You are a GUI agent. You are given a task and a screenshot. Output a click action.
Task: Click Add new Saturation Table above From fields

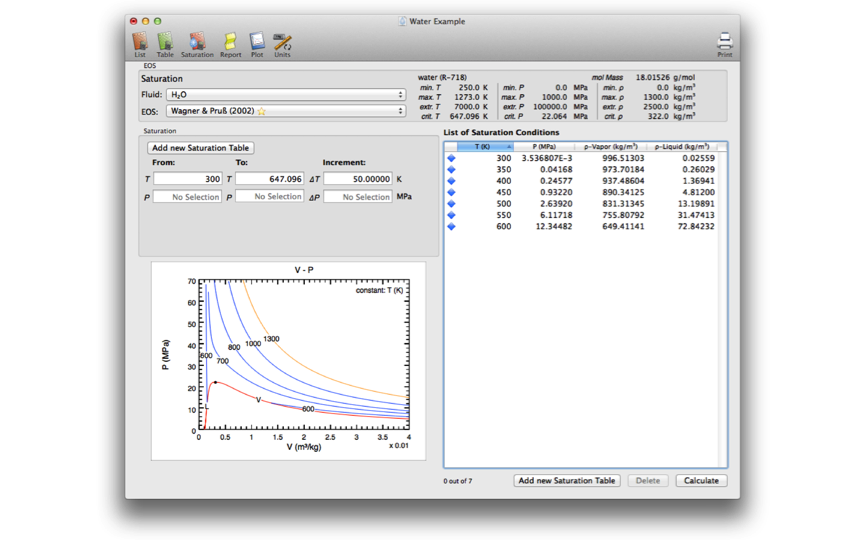(x=201, y=148)
